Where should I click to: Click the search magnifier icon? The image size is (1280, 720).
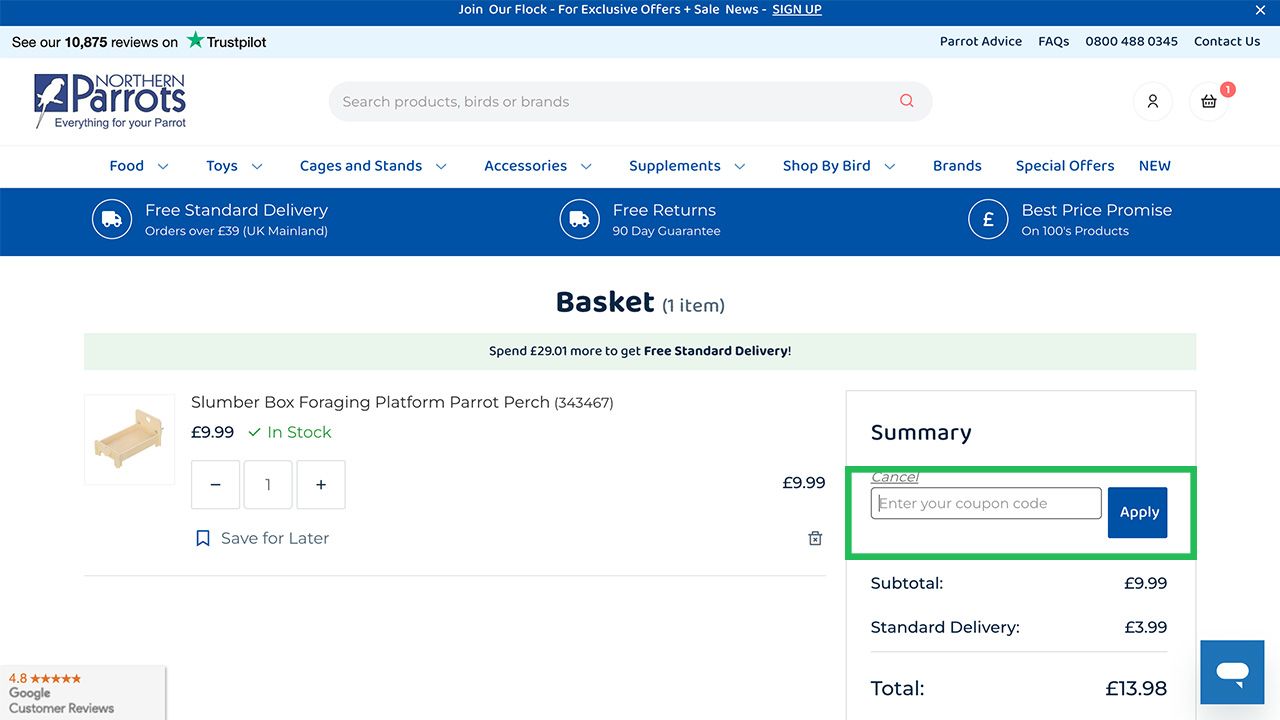pyautogui.click(x=907, y=101)
